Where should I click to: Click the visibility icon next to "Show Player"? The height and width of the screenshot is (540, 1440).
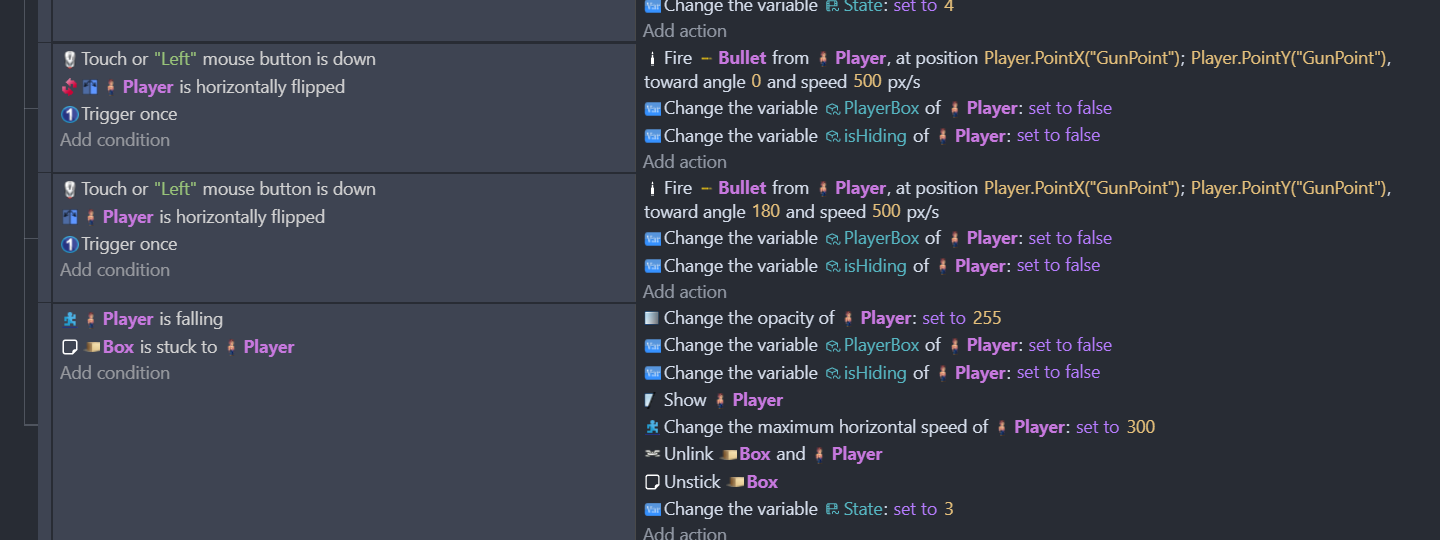[651, 400]
